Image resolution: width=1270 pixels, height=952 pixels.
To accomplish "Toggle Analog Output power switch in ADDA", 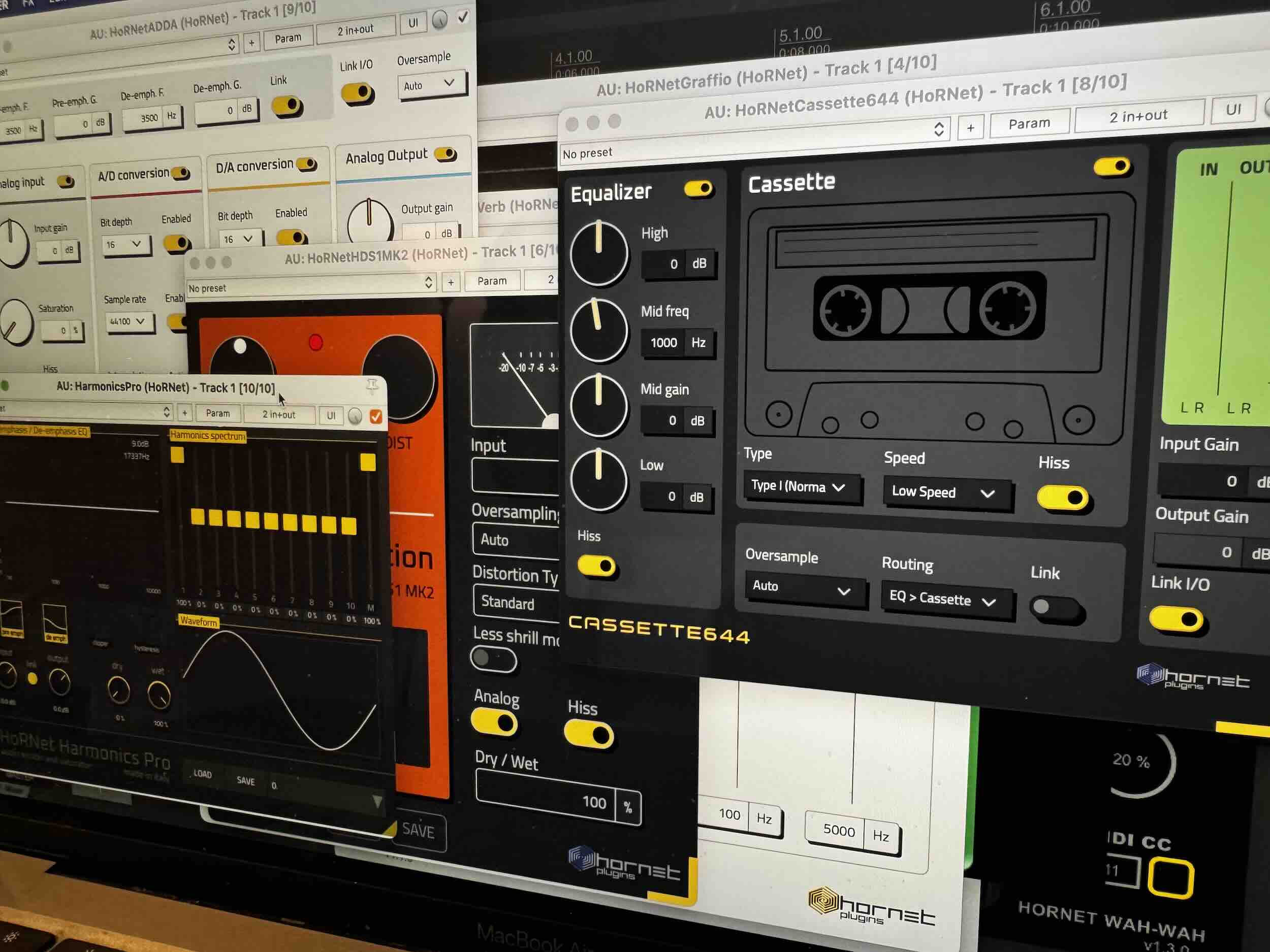I will [x=446, y=154].
